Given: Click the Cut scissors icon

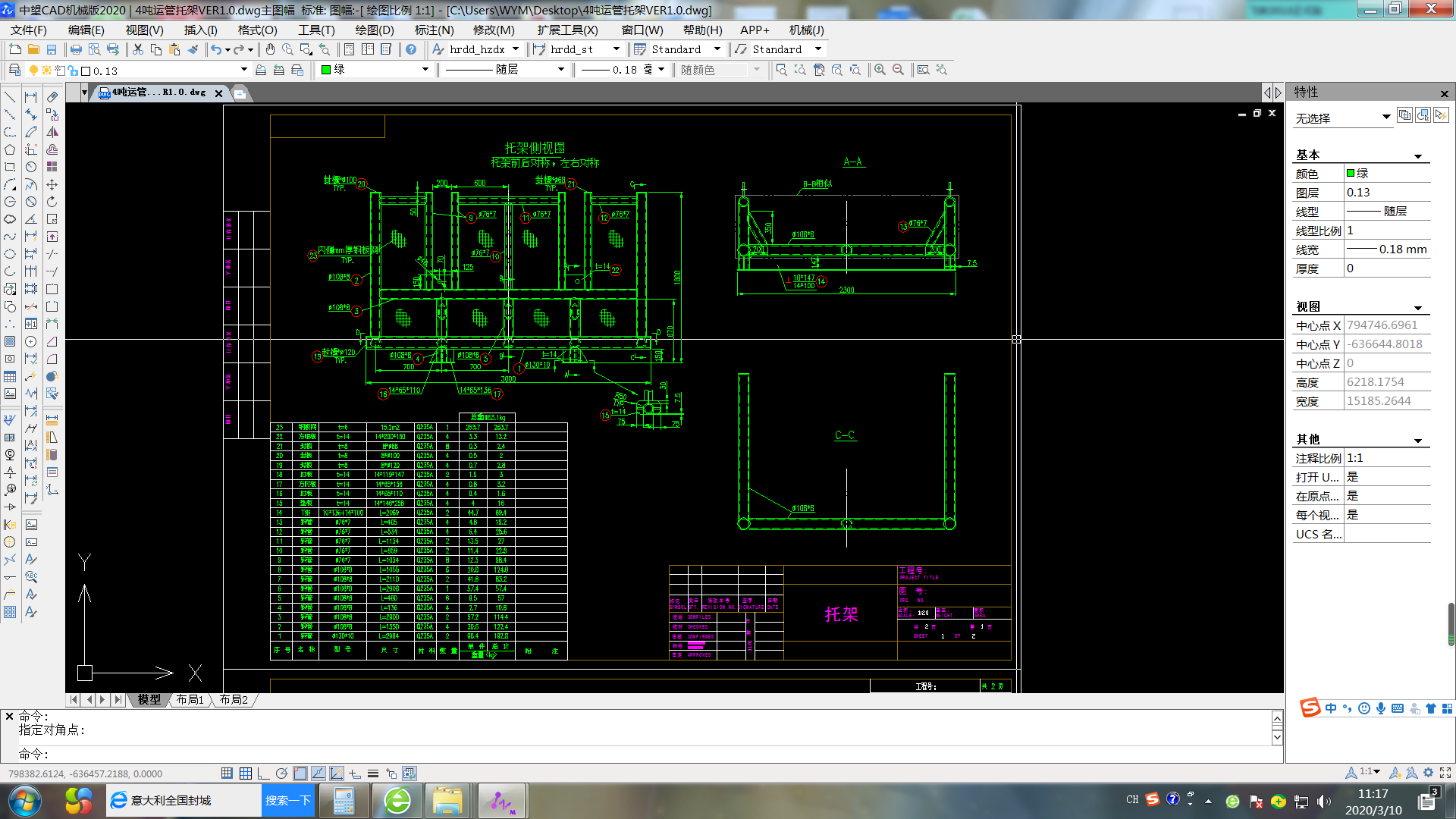Looking at the screenshot, I should point(138,49).
